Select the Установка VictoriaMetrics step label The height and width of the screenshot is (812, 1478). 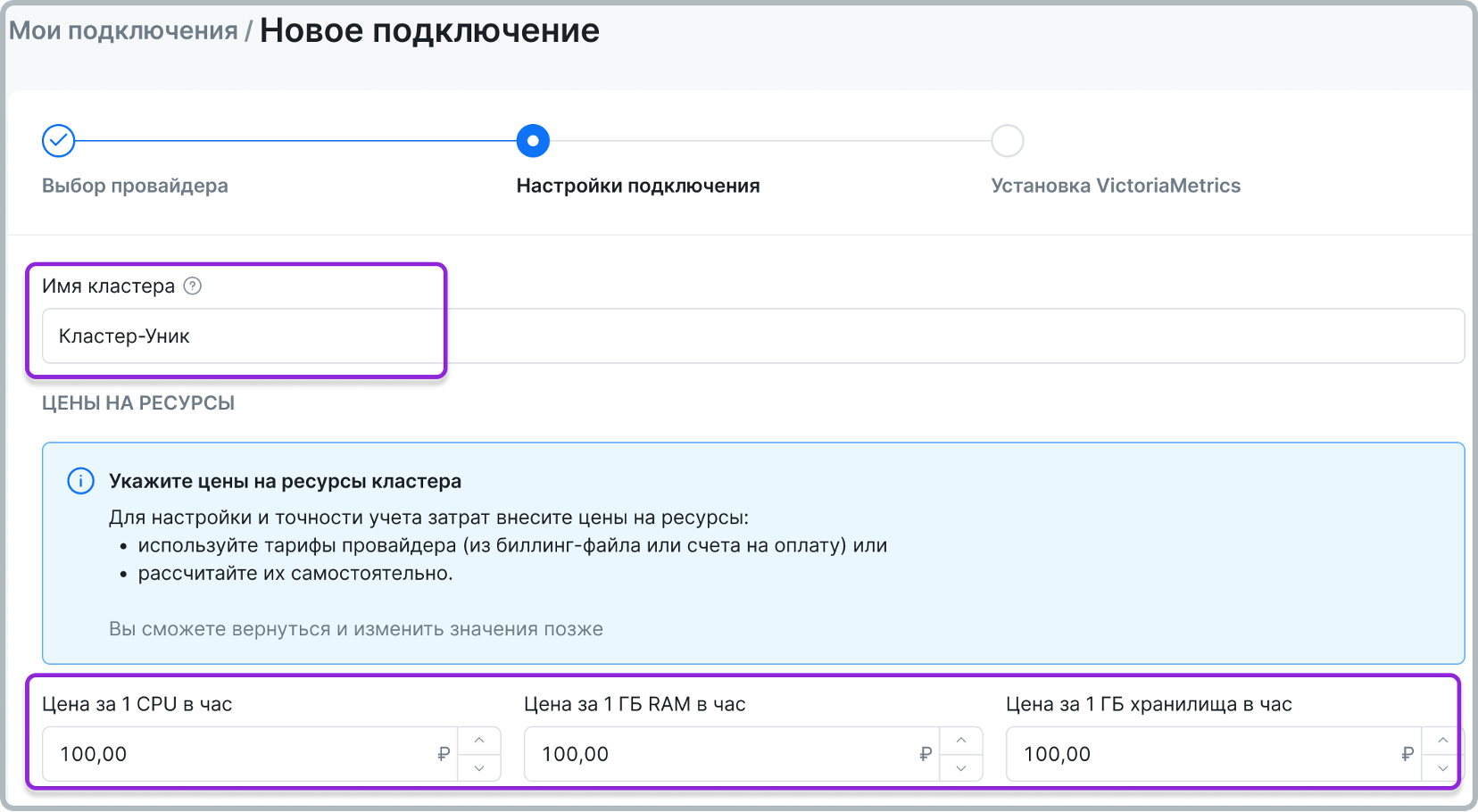1116,186
